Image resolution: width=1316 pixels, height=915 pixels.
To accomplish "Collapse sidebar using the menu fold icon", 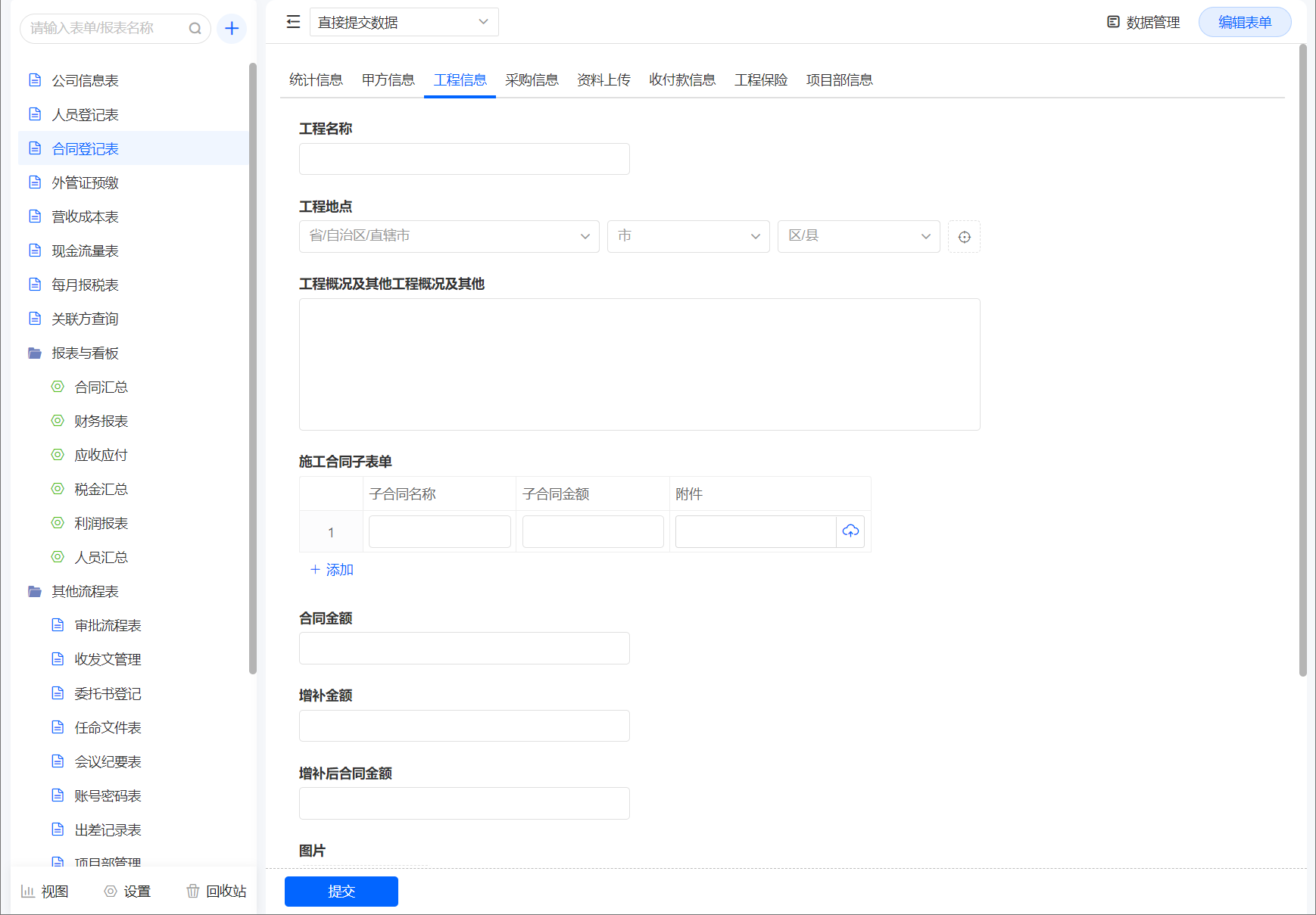I will coord(293,22).
